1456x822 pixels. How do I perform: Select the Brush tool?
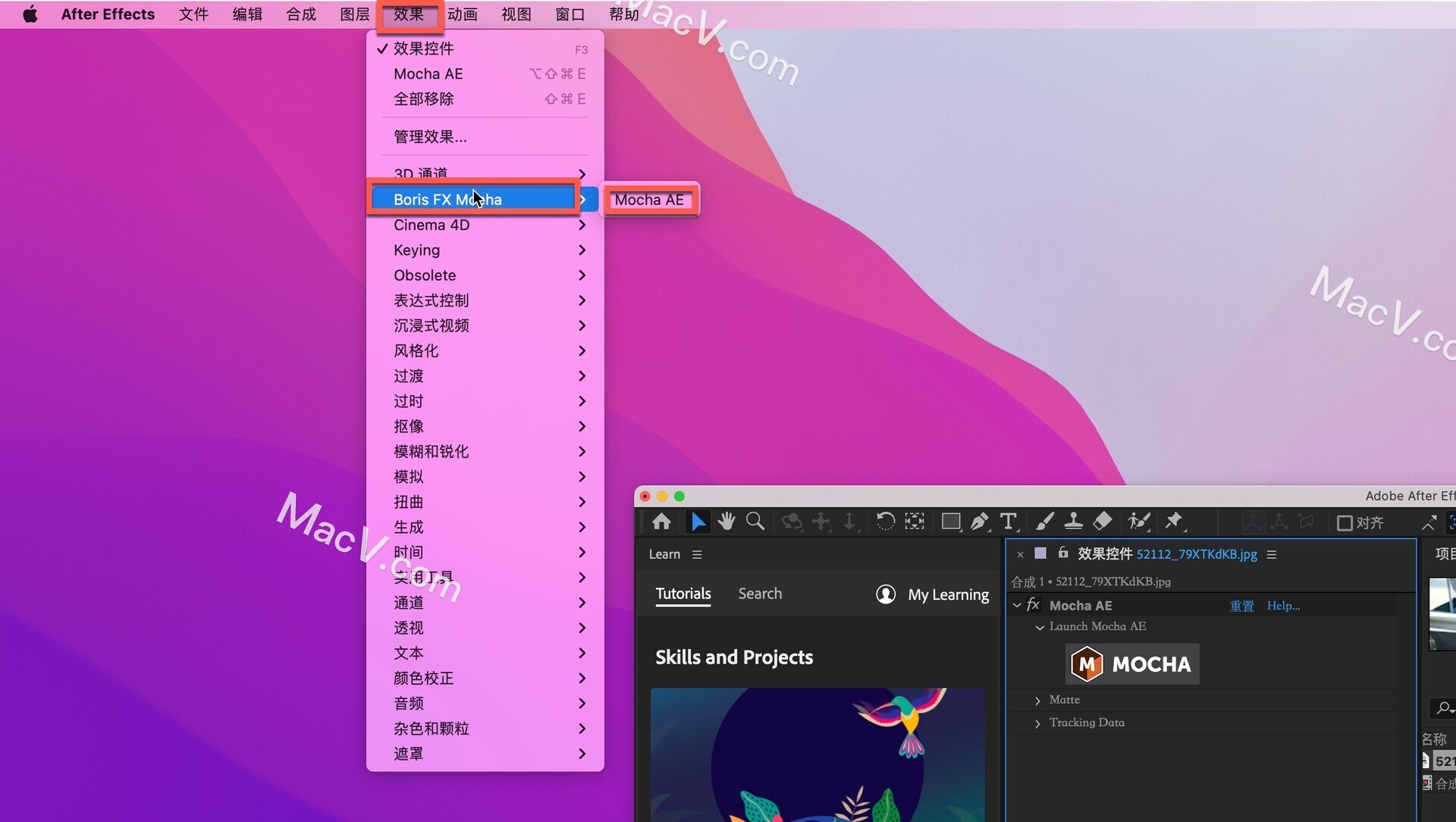tap(1045, 522)
